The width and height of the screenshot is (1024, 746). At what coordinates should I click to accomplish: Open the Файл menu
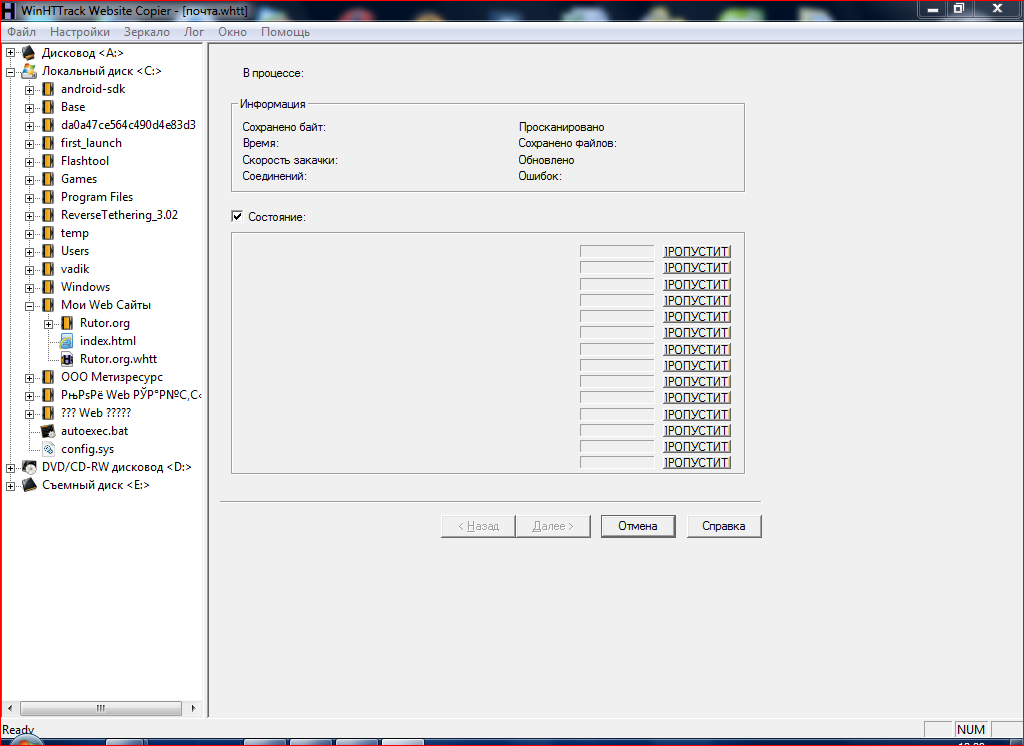21,32
